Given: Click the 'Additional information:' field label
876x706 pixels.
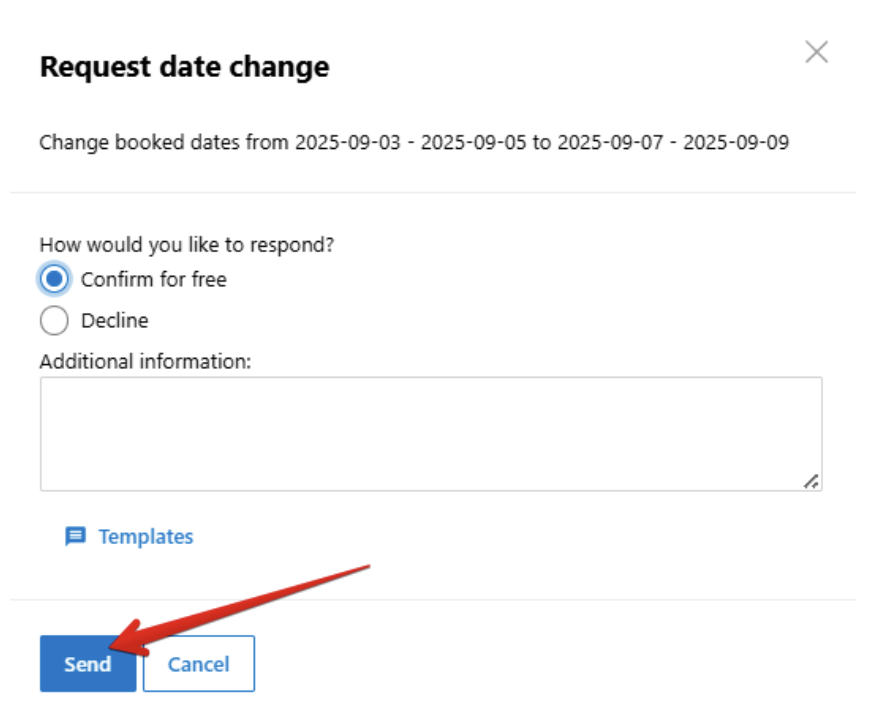Looking at the screenshot, I should click(x=145, y=361).
